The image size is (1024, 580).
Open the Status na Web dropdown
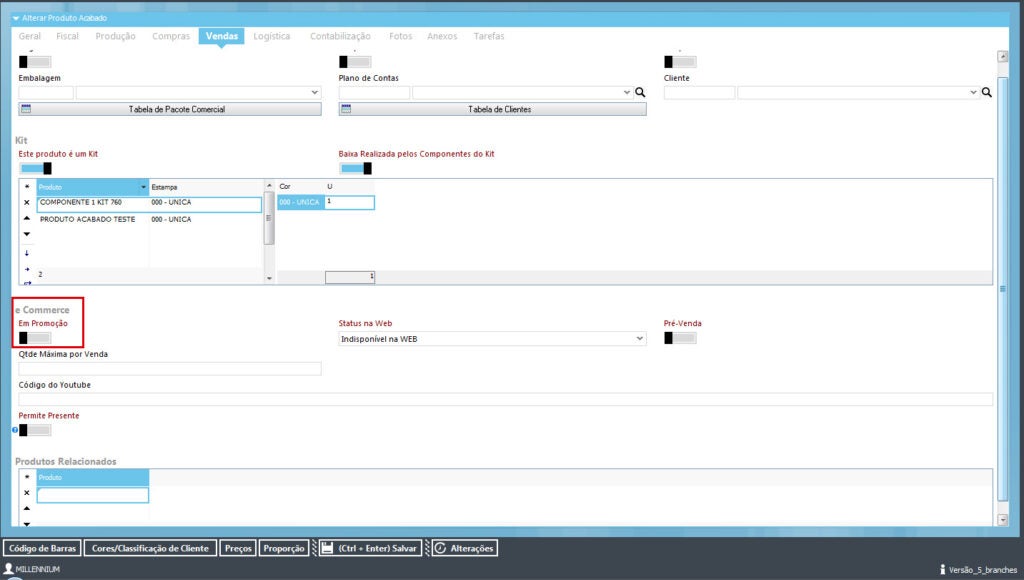tap(640, 339)
